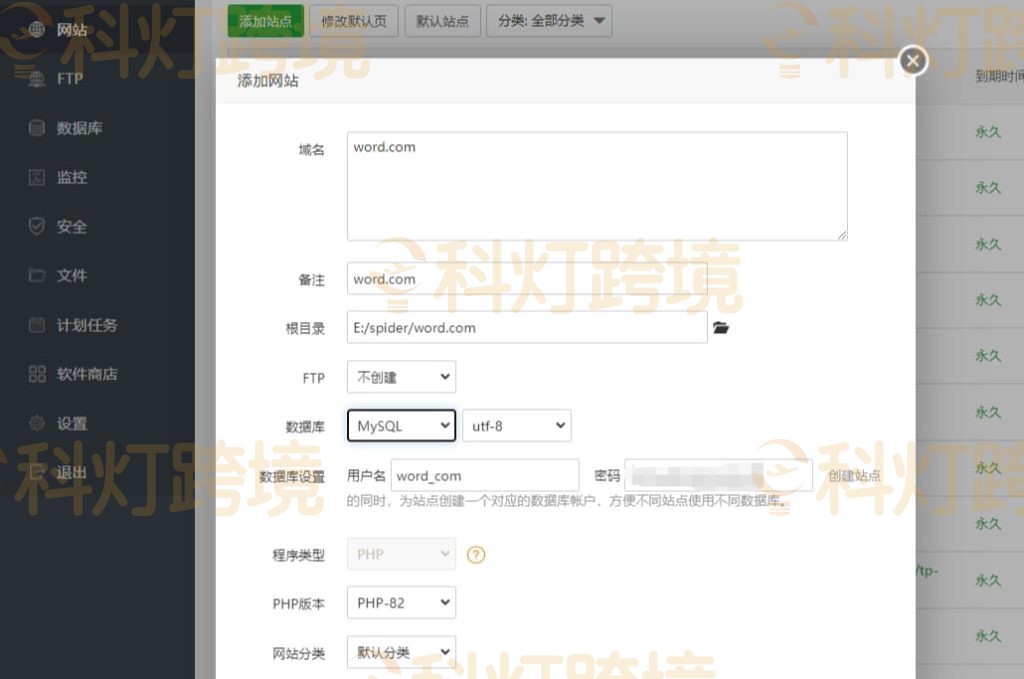The height and width of the screenshot is (679, 1024).
Task: Click the 到期时间 column header
Action: pos(999,76)
